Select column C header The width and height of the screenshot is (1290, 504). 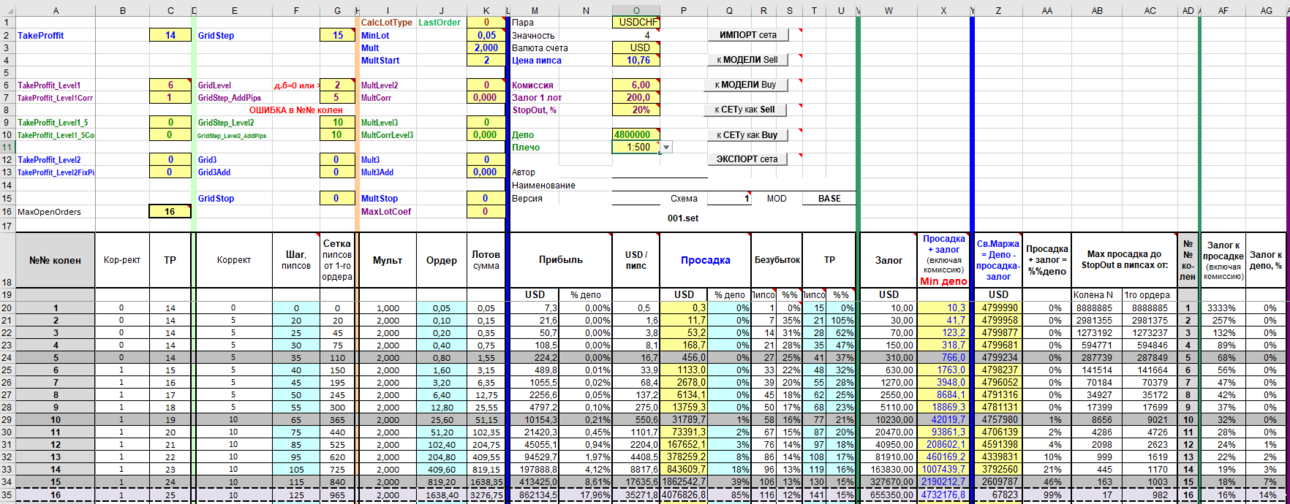pyautogui.click(x=170, y=9)
